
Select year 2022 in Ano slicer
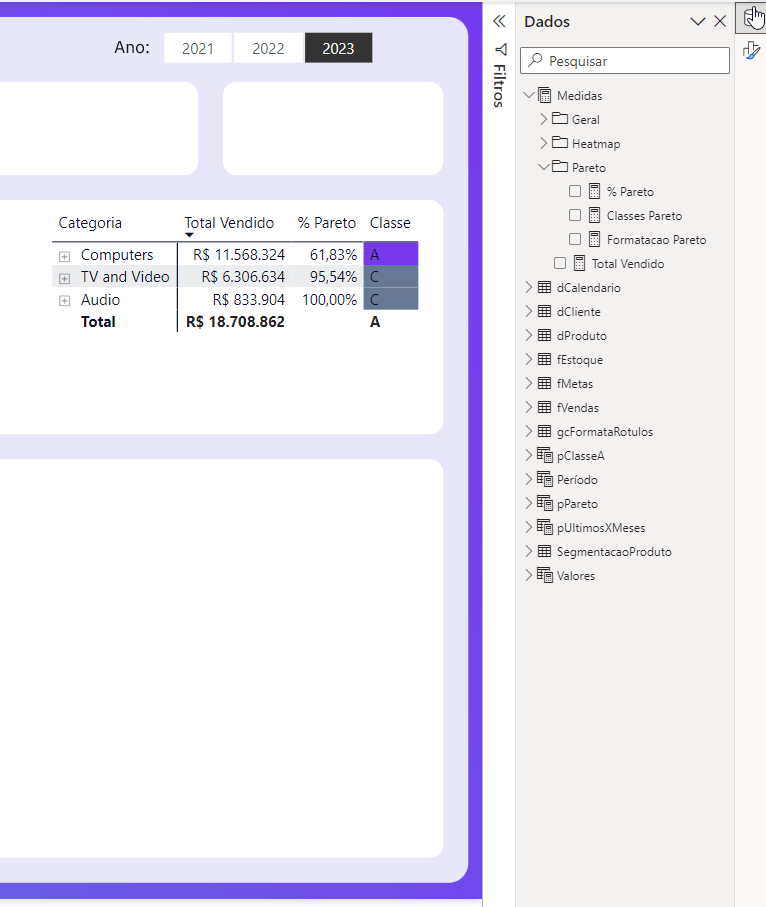click(268, 48)
